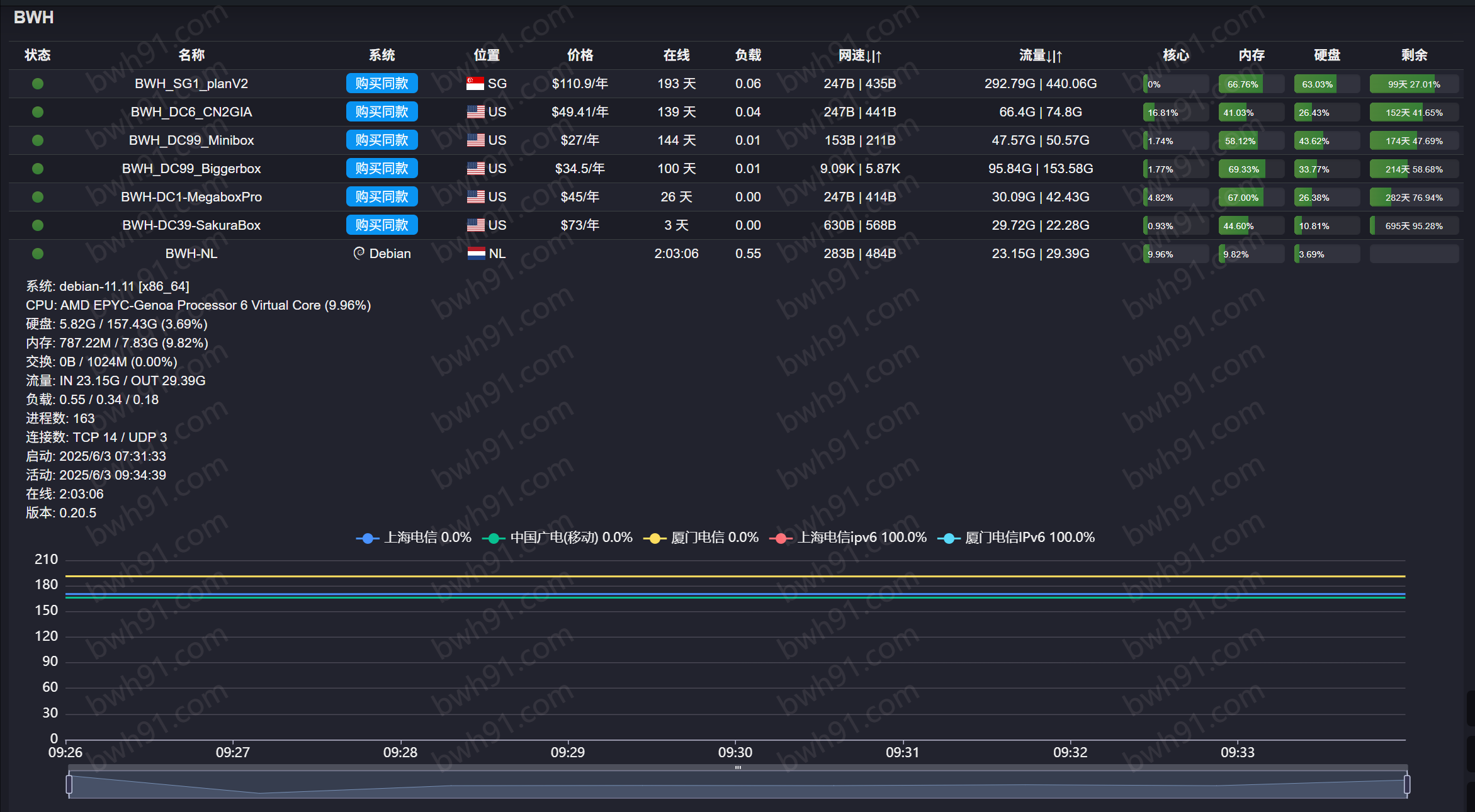Click 购买同款 button for BWH-DC1-MegaboxPro
The image size is (1475, 812).
click(x=381, y=197)
